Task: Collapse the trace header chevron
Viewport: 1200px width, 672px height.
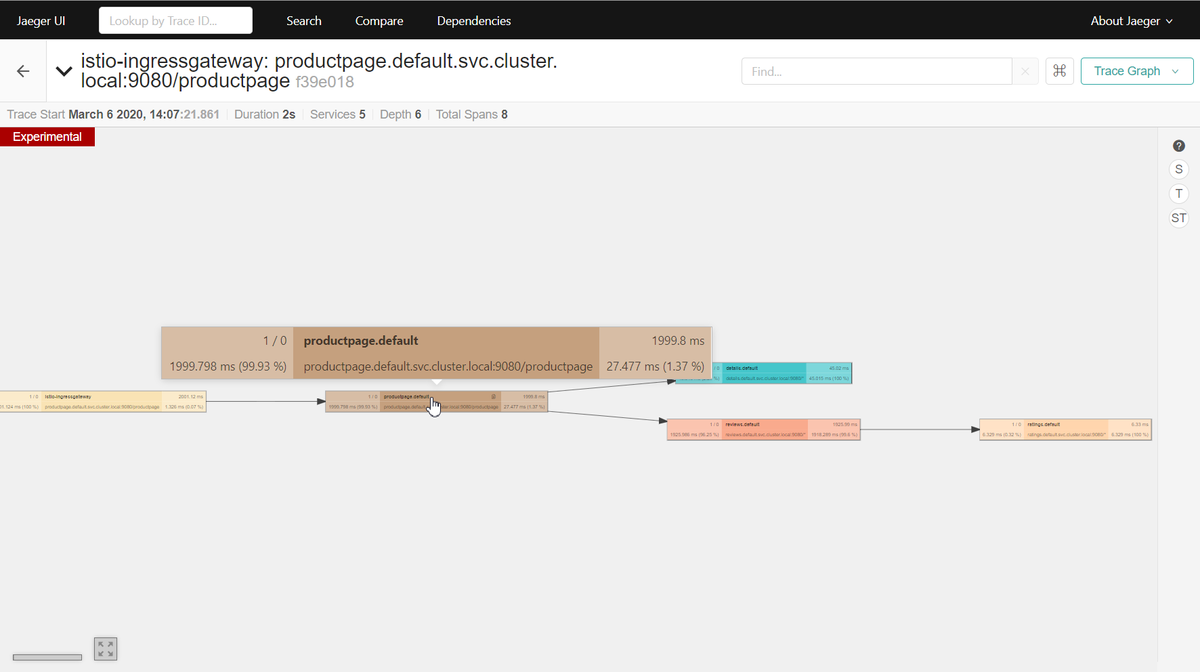Action: click(x=64, y=71)
